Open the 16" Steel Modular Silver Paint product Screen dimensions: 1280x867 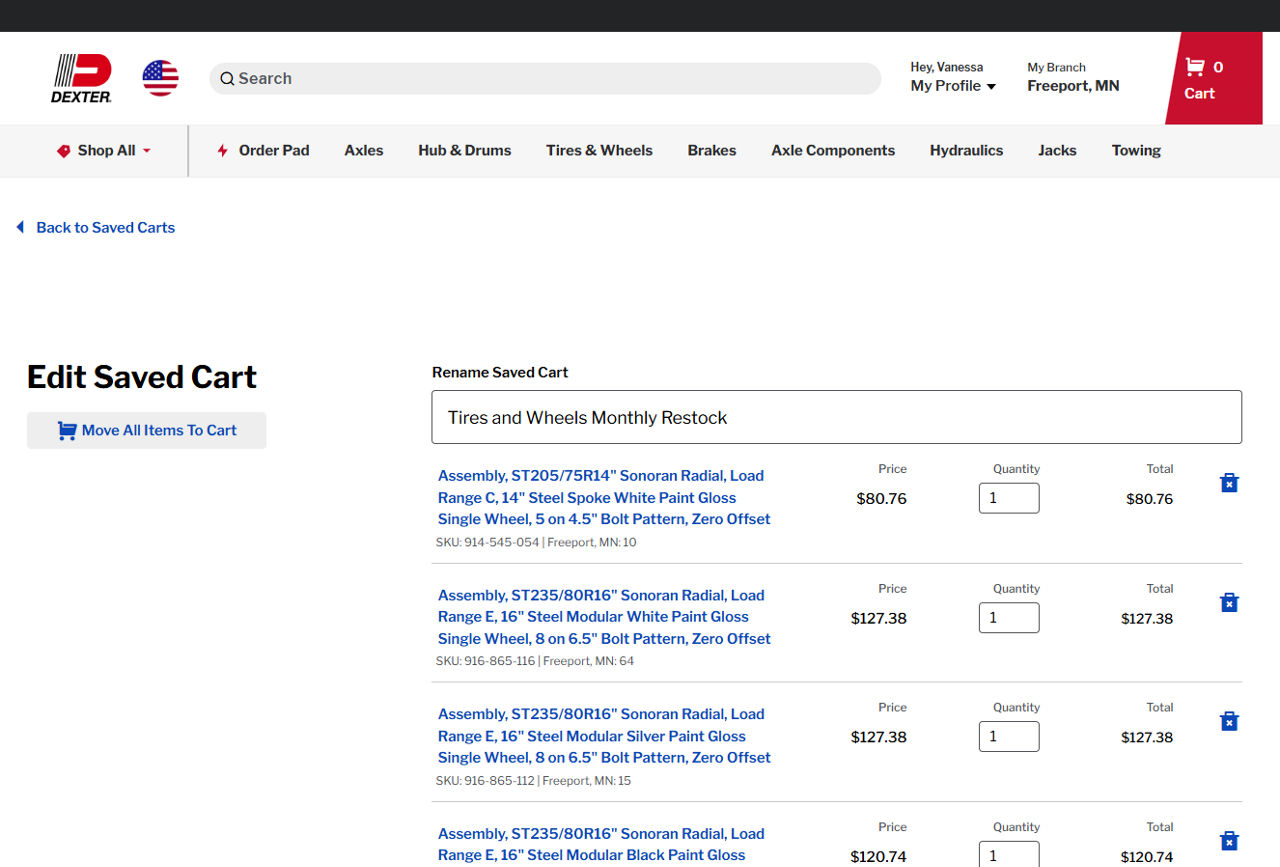(x=604, y=736)
